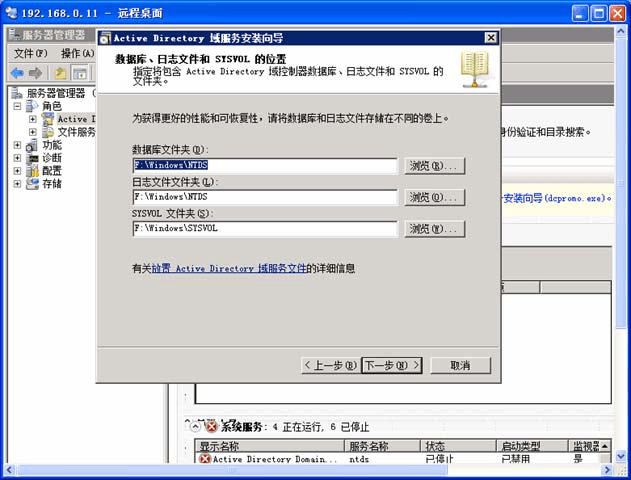Select the 功能 (Features) node icon
Image resolution: width=631 pixels, height=480 pixels.
tap(31, 145)
